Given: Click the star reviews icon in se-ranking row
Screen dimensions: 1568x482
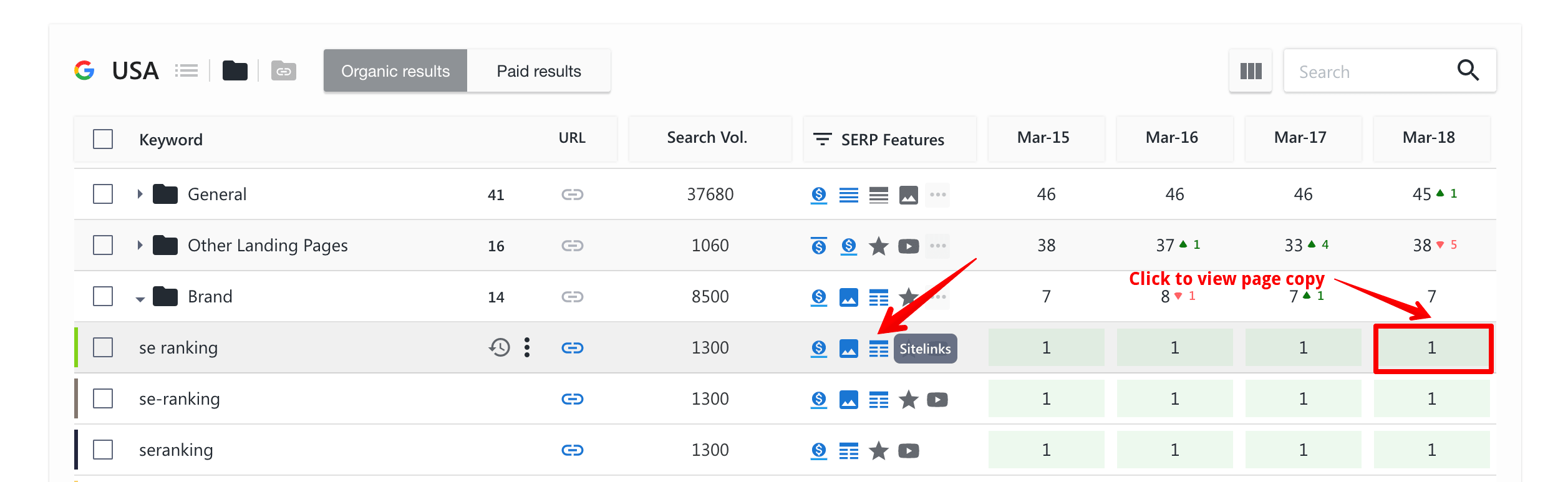Looking at the screenshot, I should point(909,399).
